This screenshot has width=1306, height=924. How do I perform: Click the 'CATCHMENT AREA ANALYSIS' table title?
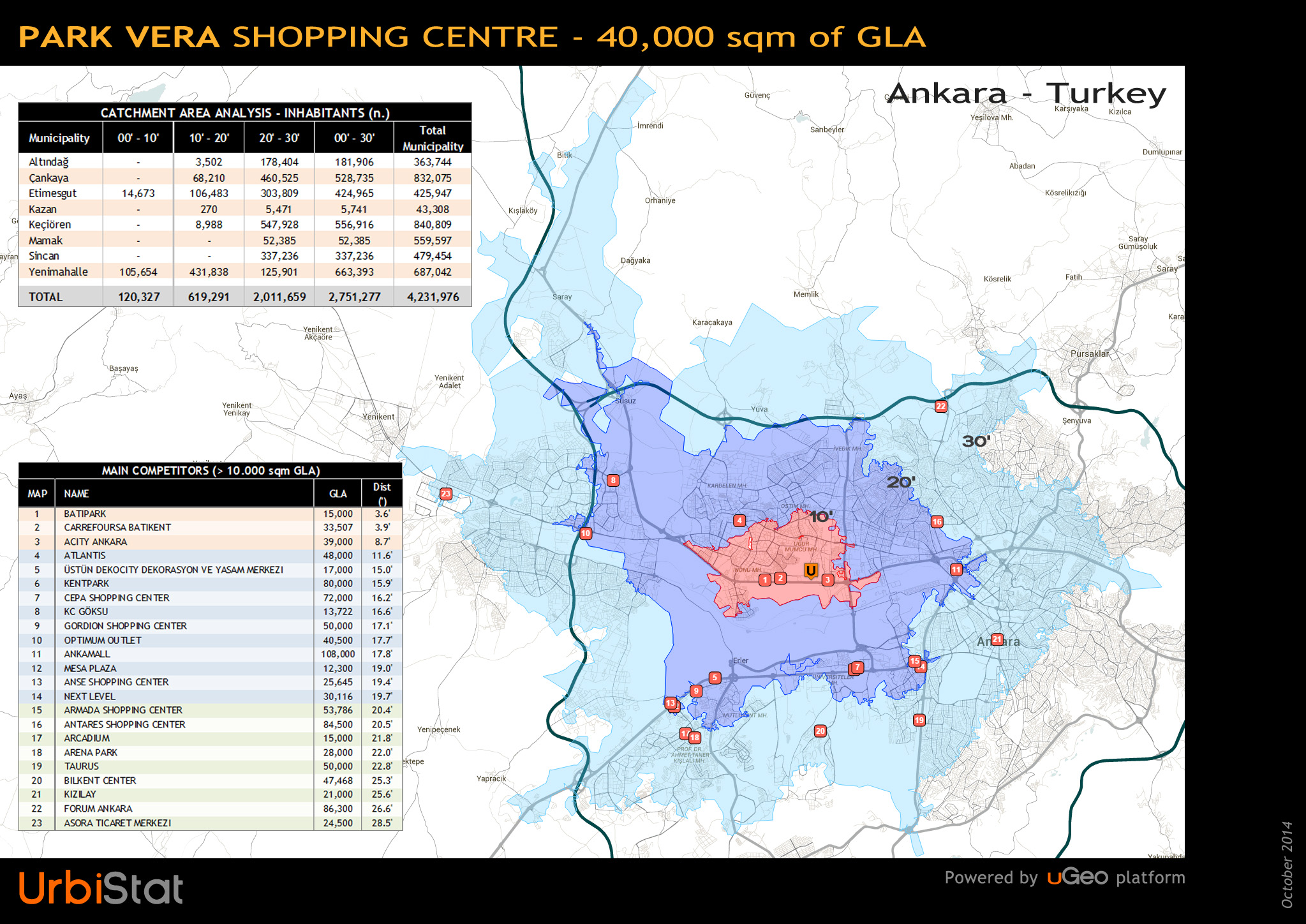(x=245, y=113)
